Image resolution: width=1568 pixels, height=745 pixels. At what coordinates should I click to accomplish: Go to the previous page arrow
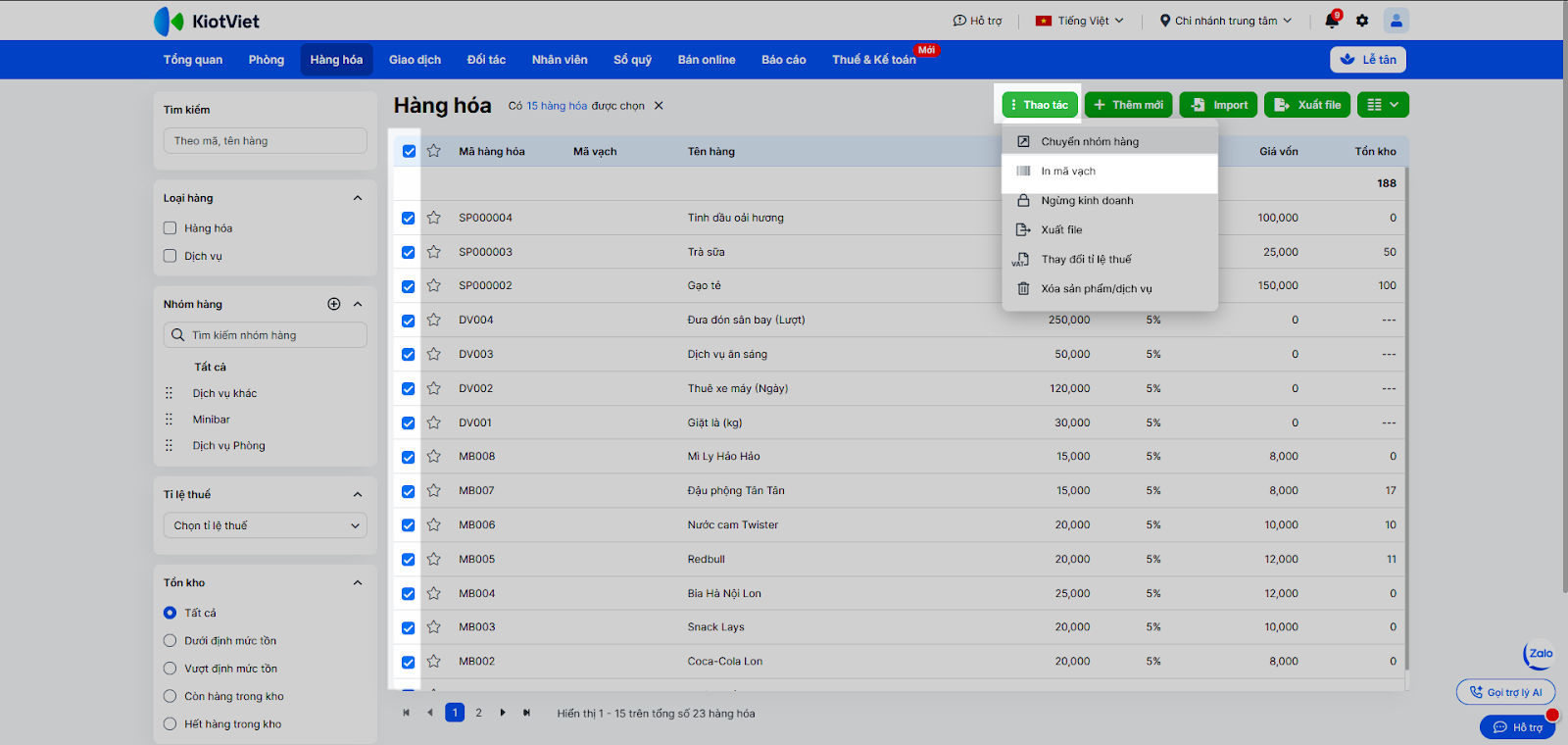pos(430,713)
